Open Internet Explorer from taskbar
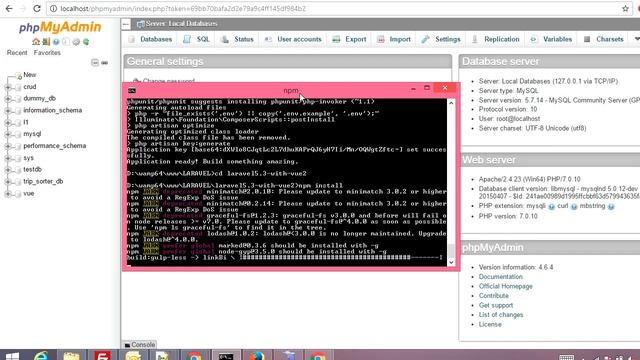Viewport: 640px width, 360px height. click(41, 356)
